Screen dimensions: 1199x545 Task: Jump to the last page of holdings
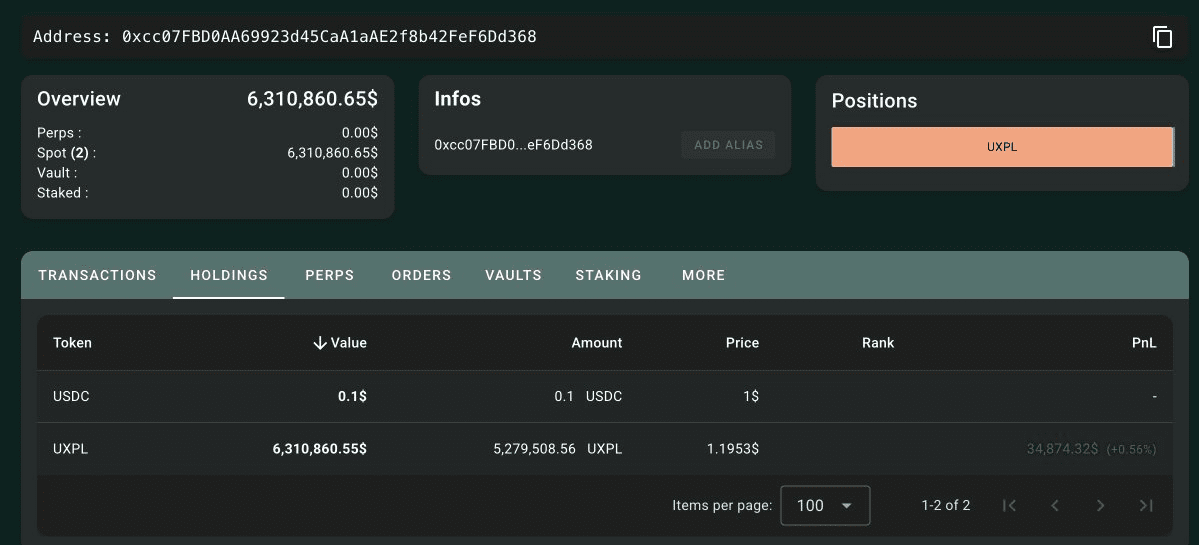[x=1146, y=505]
